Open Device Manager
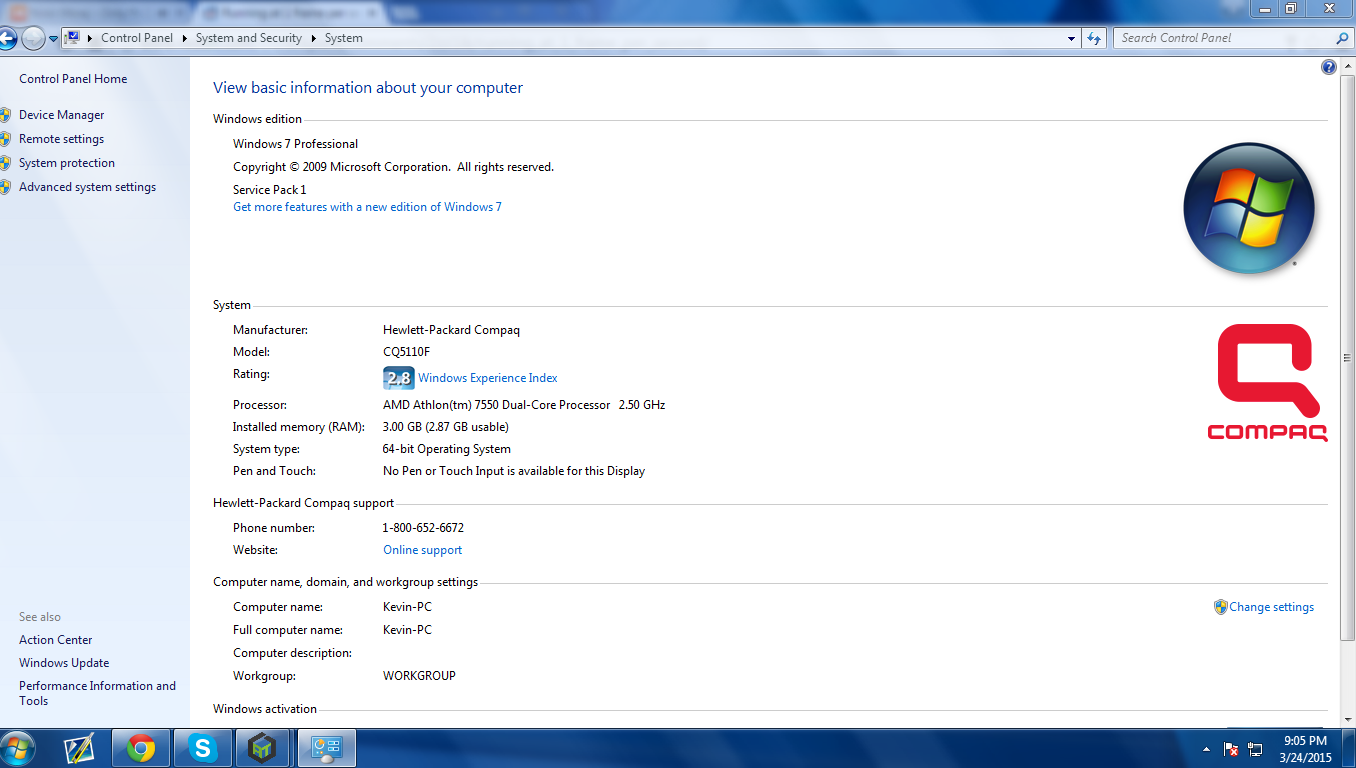 coord(61,115)
